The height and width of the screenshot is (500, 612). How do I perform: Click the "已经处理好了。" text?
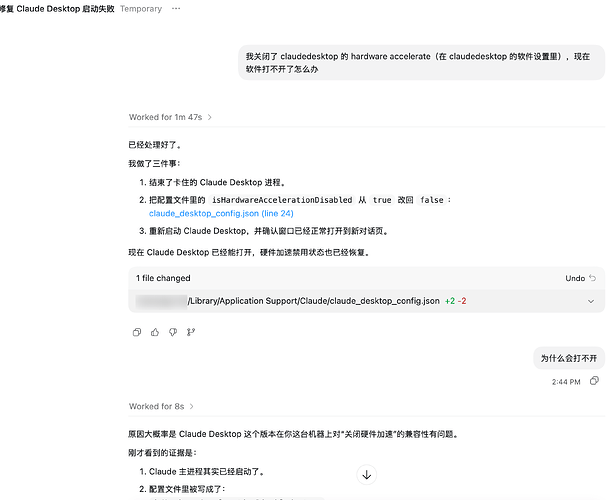(155, 145)
